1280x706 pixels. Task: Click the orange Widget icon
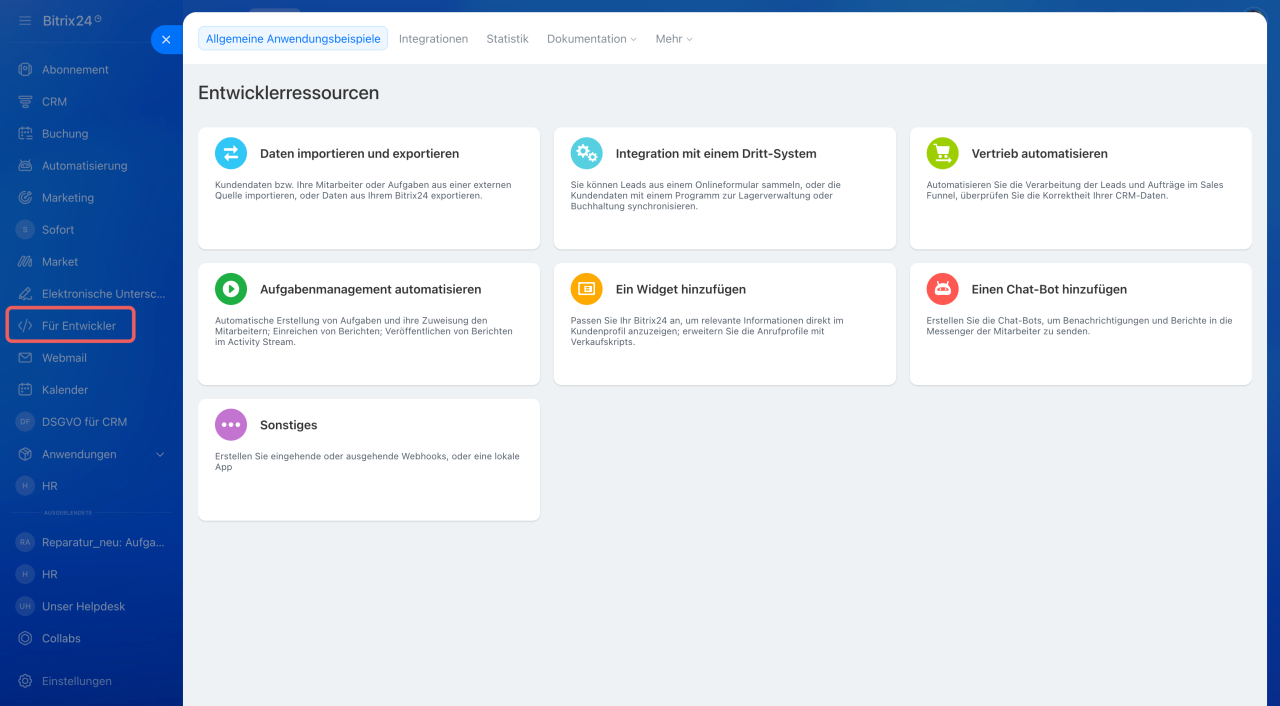[x=587, y=289]
